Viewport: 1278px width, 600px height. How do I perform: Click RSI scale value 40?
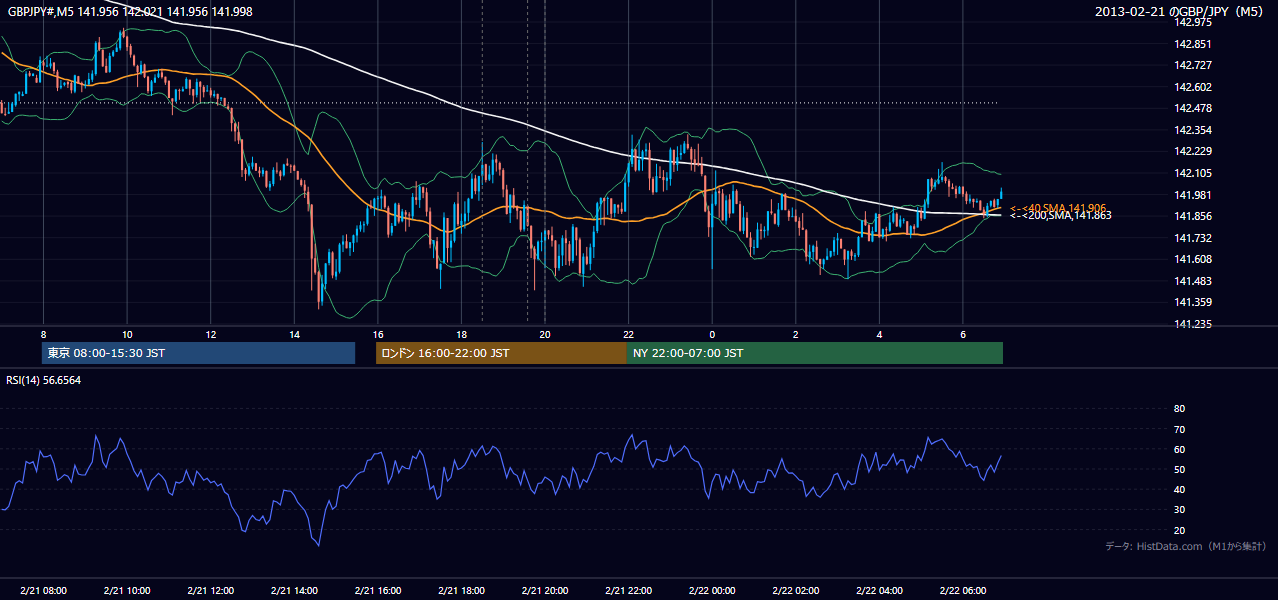pyautogui.click(x=1179, y=489)
